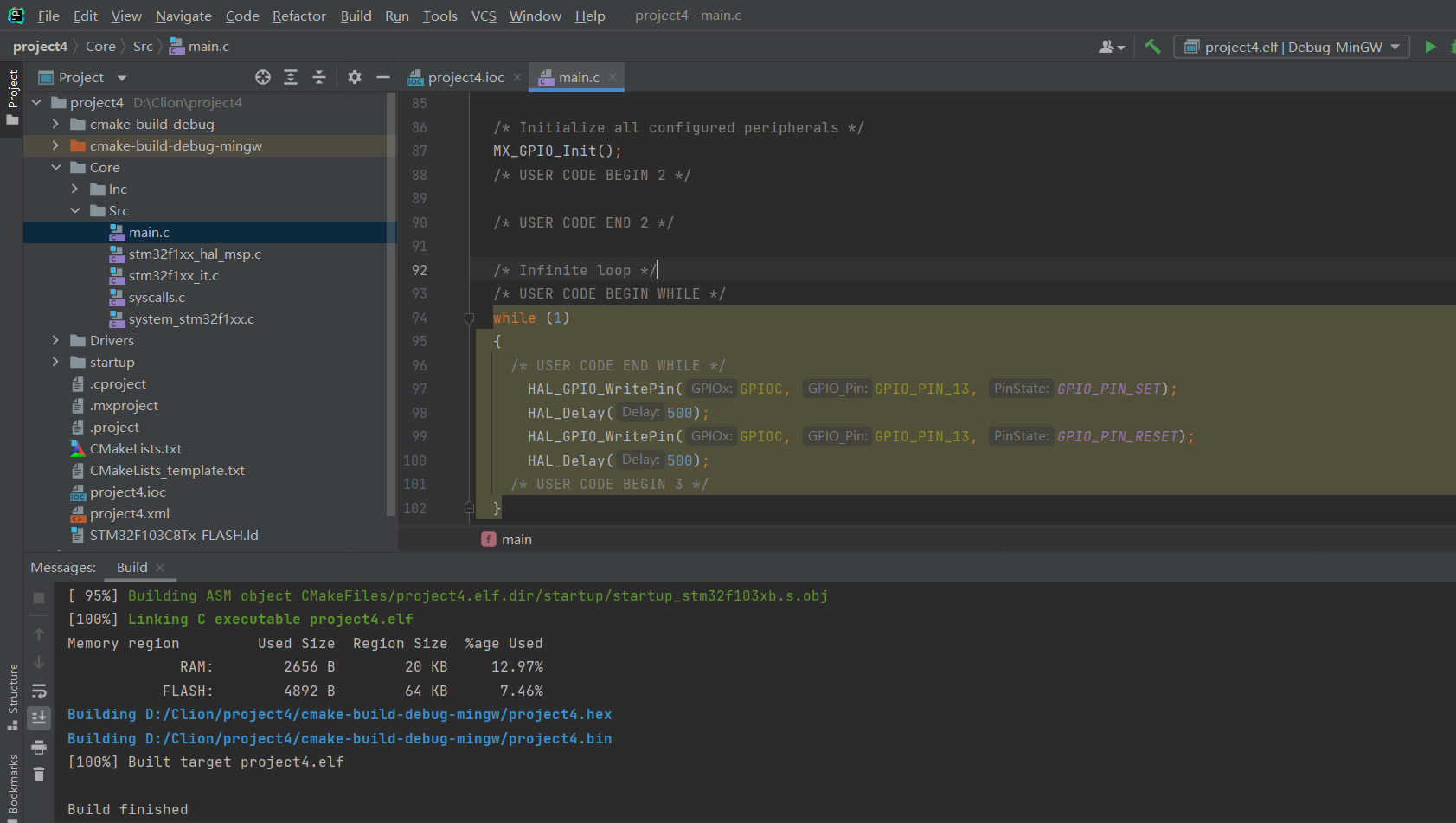This screenshot has width=1456, height=823.
Task: Click the Core breadcrumb
Action: pyautogui.click(x=100, y=47)
